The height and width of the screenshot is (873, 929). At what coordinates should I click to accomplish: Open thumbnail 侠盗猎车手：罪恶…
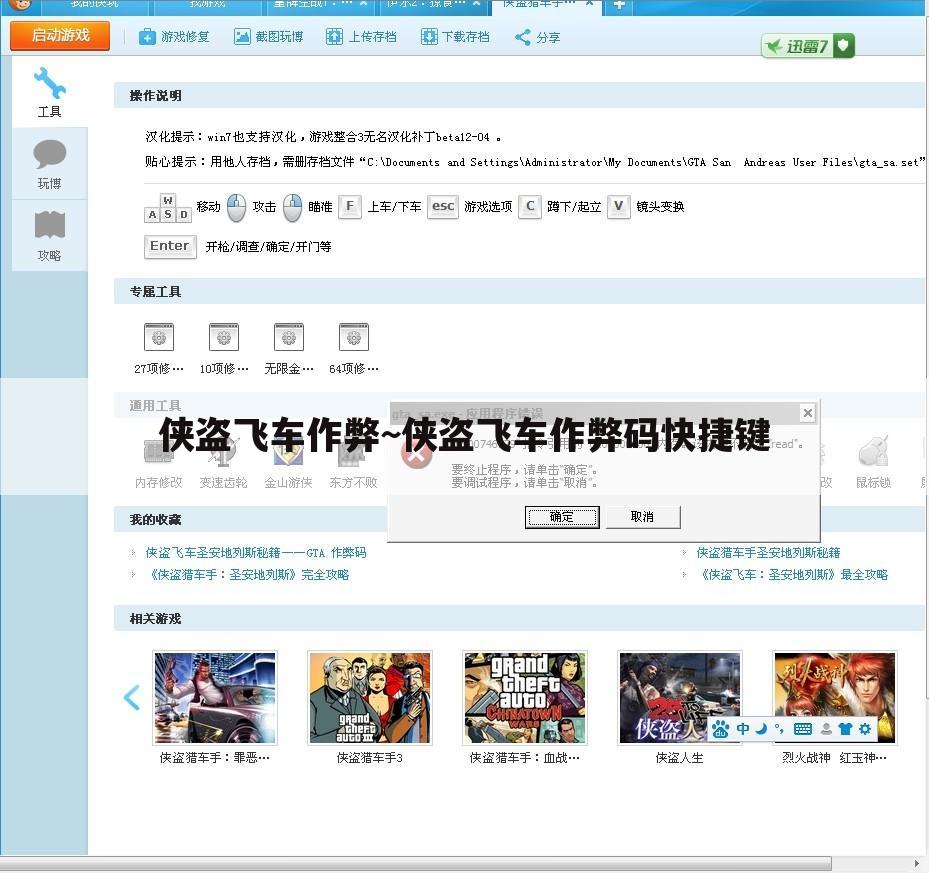[215, 698]
